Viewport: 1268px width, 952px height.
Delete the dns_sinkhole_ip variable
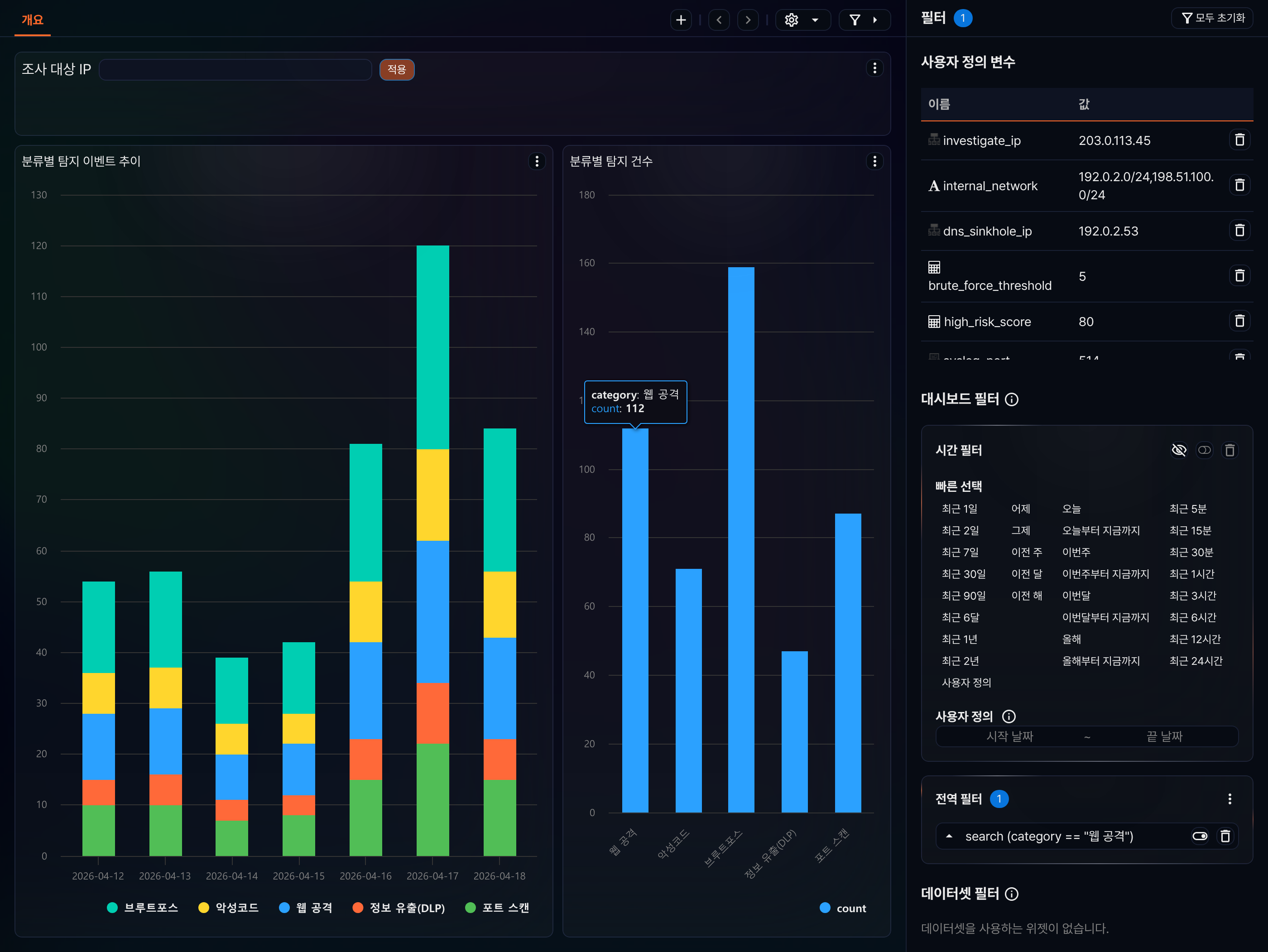pos(1239,231)
